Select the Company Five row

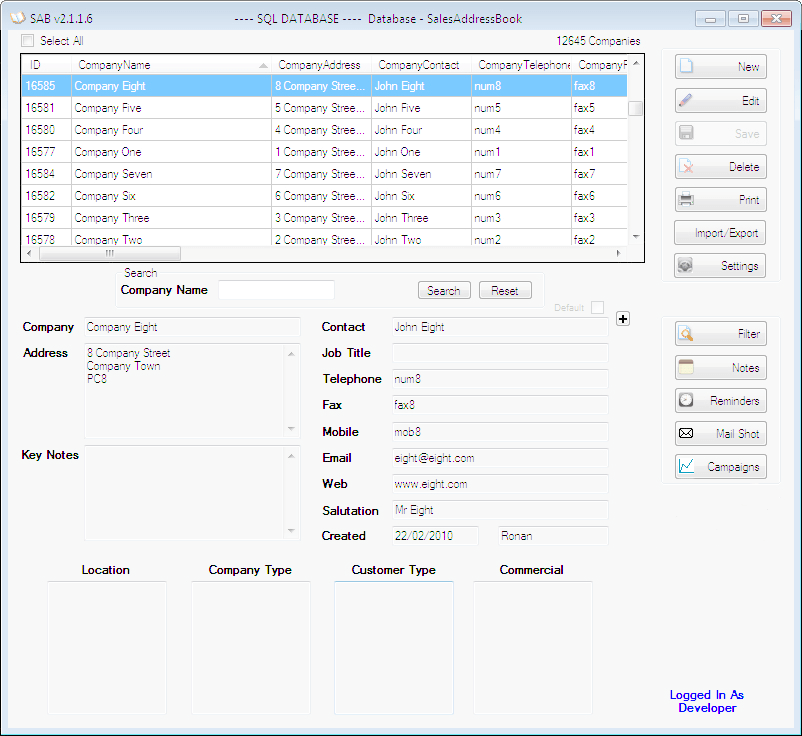point(324,108)
